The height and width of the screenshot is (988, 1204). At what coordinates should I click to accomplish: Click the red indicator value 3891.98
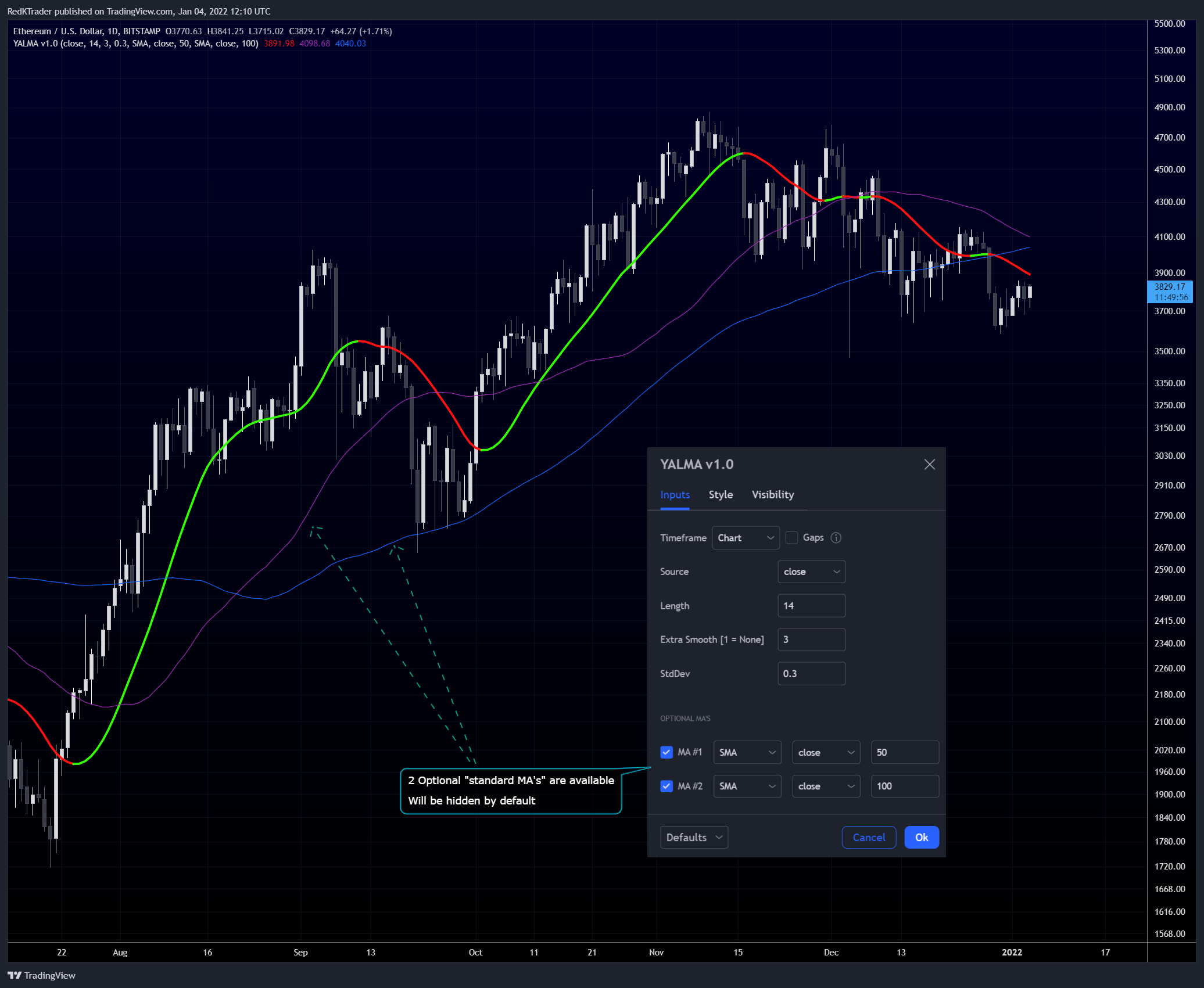(279, 44)
